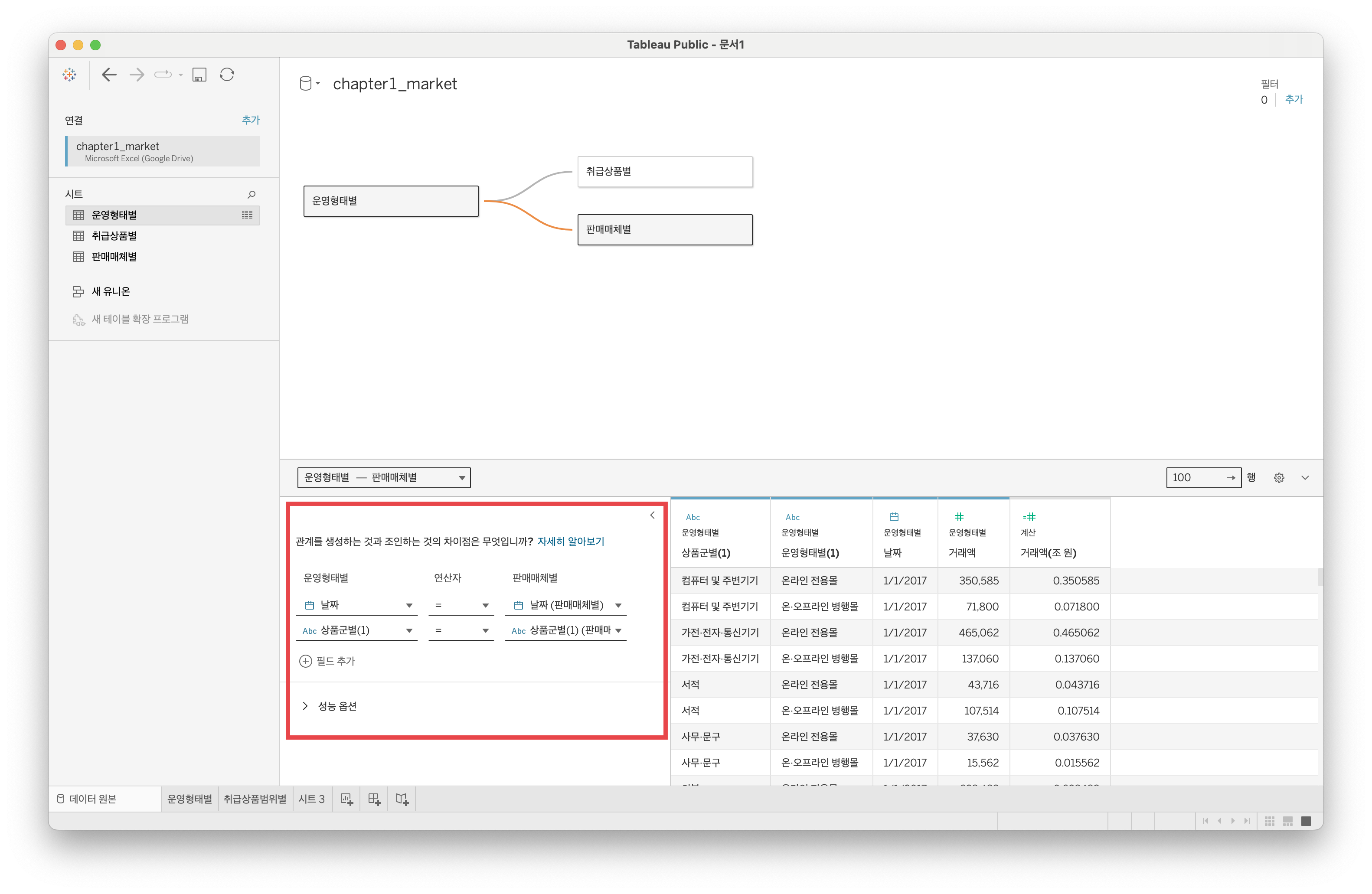
Task: Open the data grid settings gear
Action: point(1279,477)
